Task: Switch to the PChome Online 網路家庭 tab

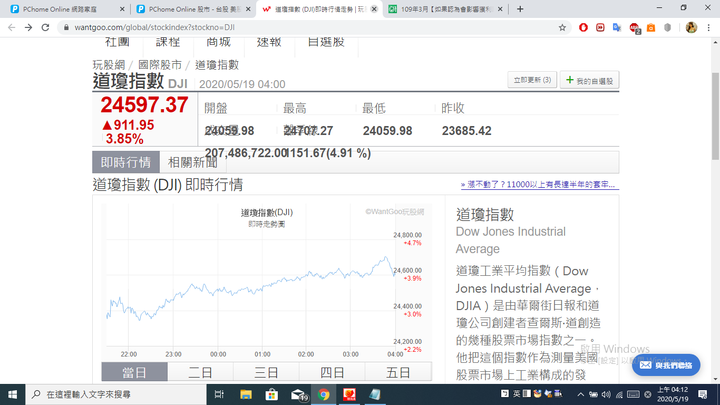Action: point(67,9)
